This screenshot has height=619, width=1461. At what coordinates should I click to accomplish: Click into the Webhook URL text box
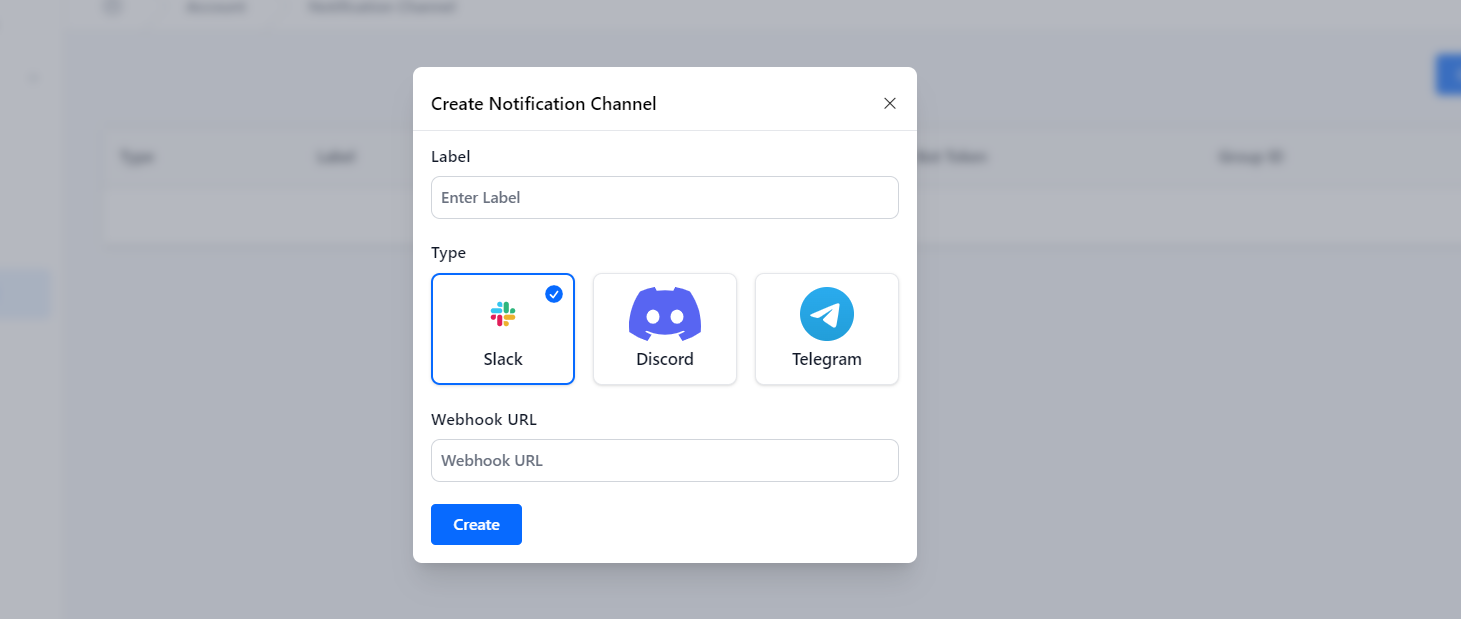tap(665, 461)
